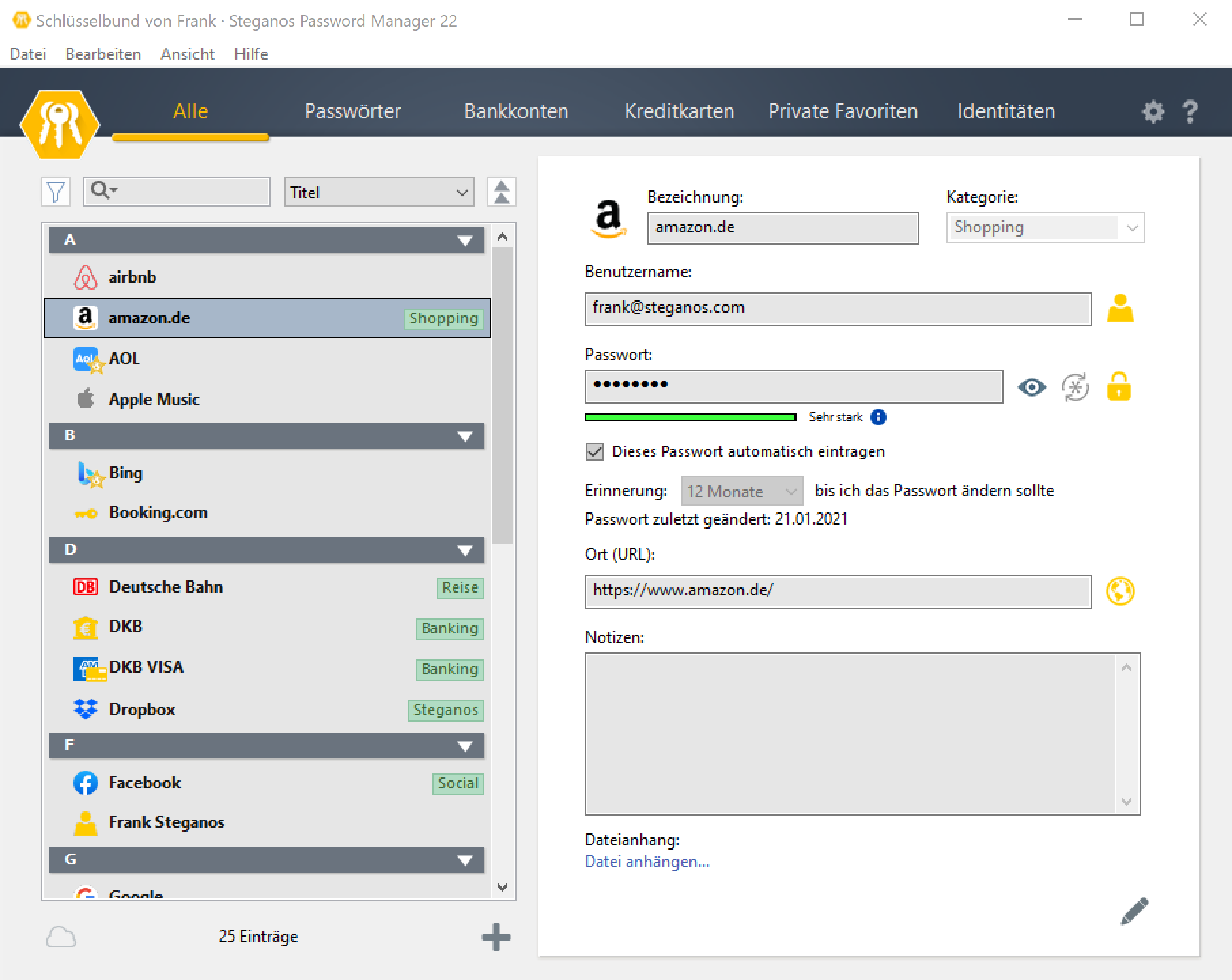Select the Deutsche Bahn entry
This screenshot has height=980, width=1232.
point(267,587)
